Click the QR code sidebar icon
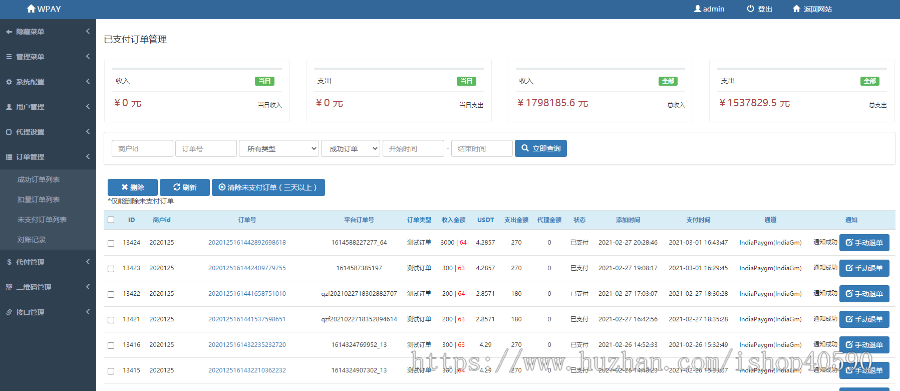The width and height of the screenshot is (900, 391). (x=9, y=287)
